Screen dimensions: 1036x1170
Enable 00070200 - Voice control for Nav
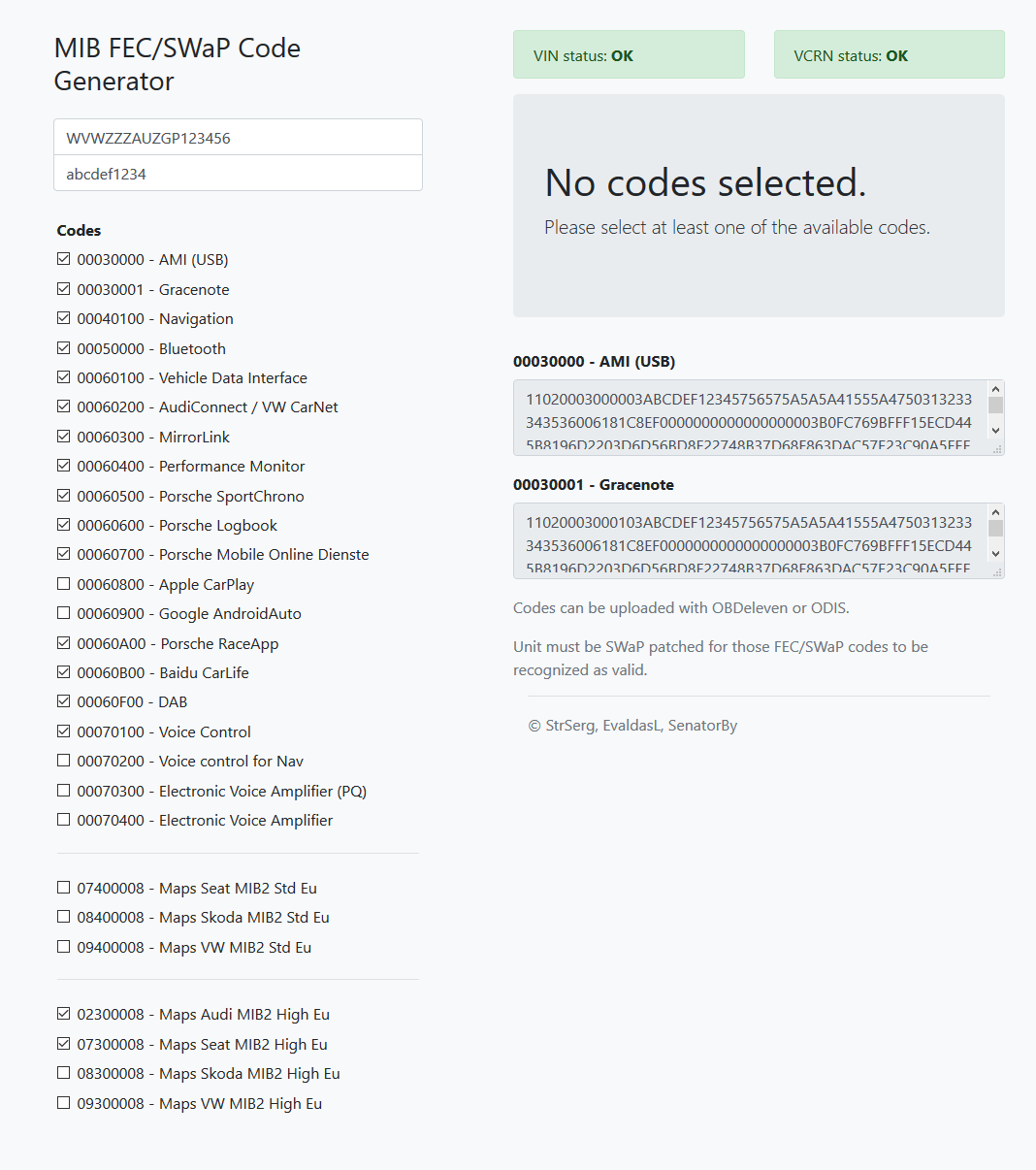point(63,761)
